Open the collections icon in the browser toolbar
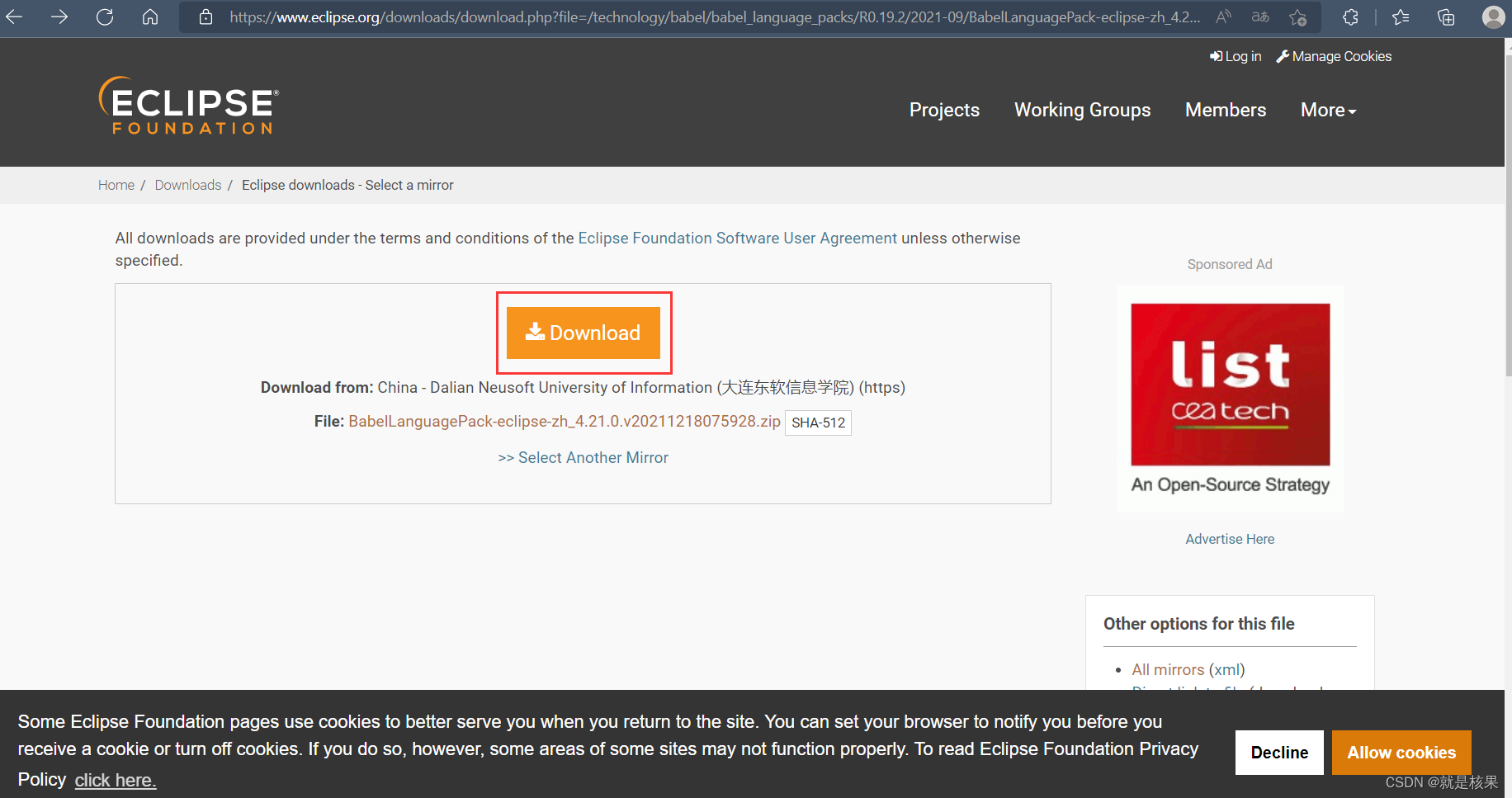This screenshot has height=798, width=1512. pyautogui.click(x=1446, y=17)
